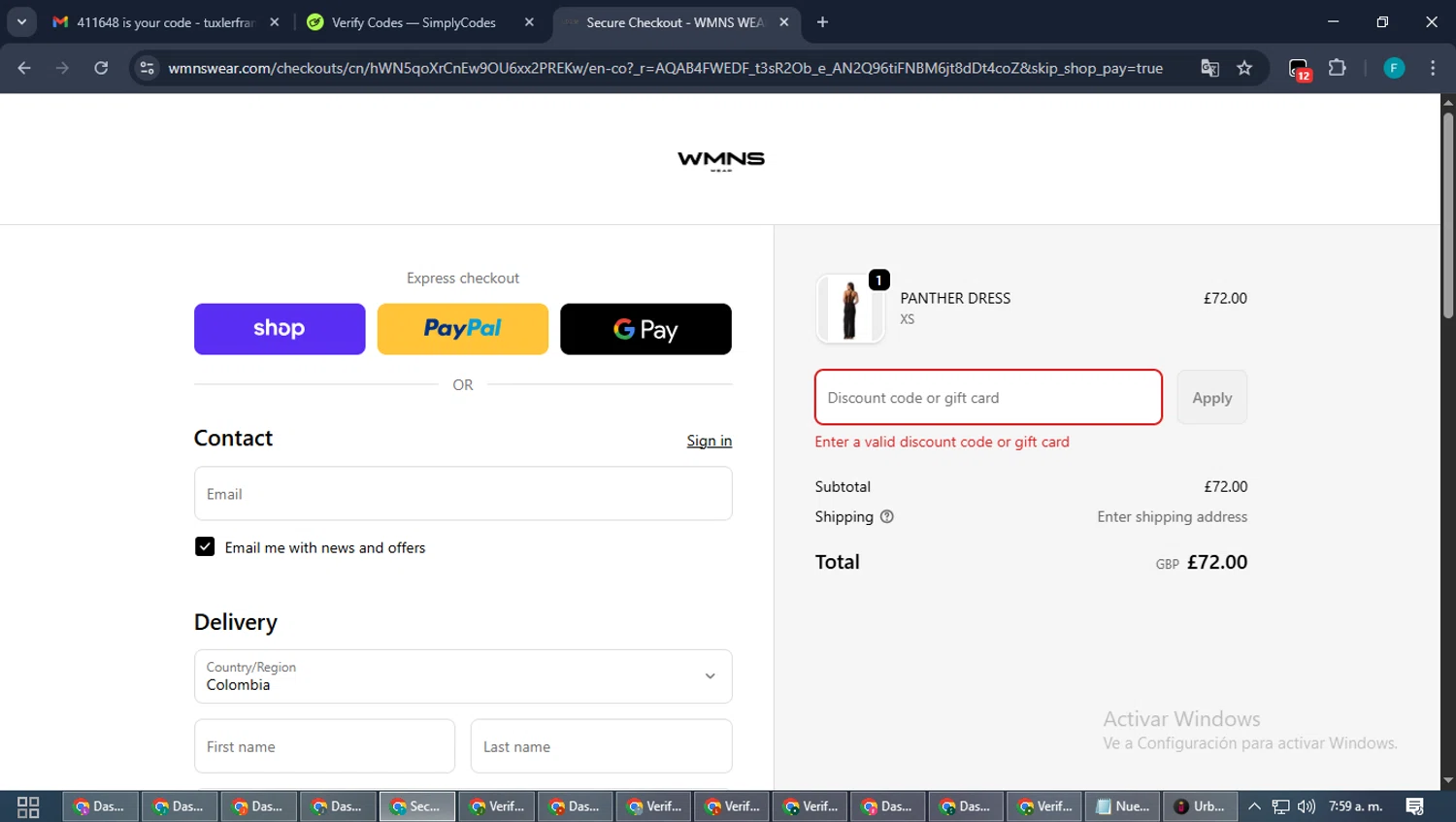Image resolution: width=1456 pixels, height=822 pixels.
Task: Close the Gmail 411648 code tab
Action: click(x=275, y=22)
